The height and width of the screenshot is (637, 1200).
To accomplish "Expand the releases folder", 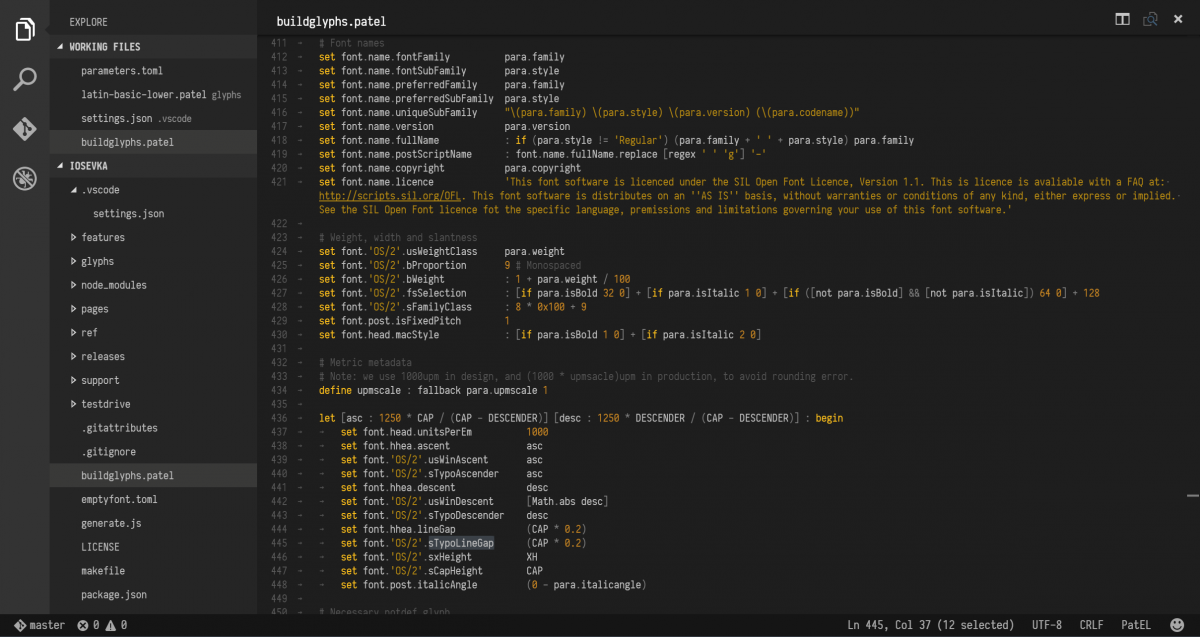I will tap(153, 356).
